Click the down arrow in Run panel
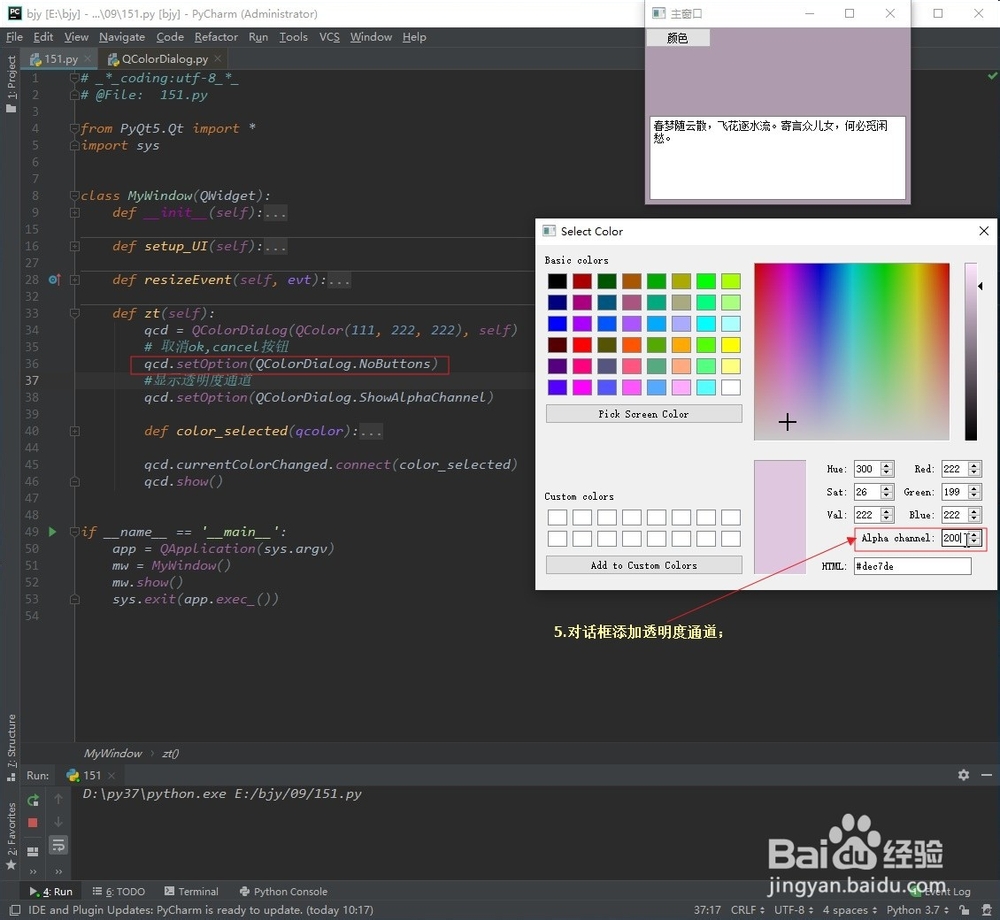 click(58, 822)
